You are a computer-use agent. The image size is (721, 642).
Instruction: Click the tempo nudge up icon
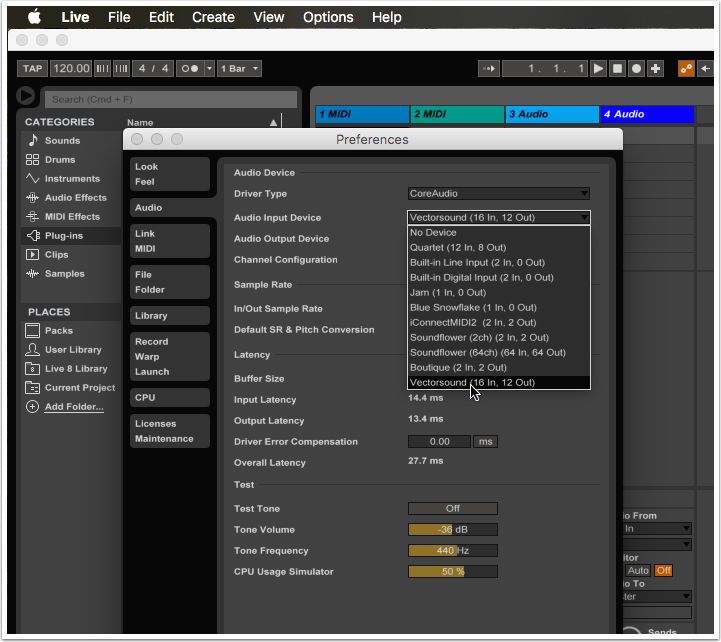point(121,69)
